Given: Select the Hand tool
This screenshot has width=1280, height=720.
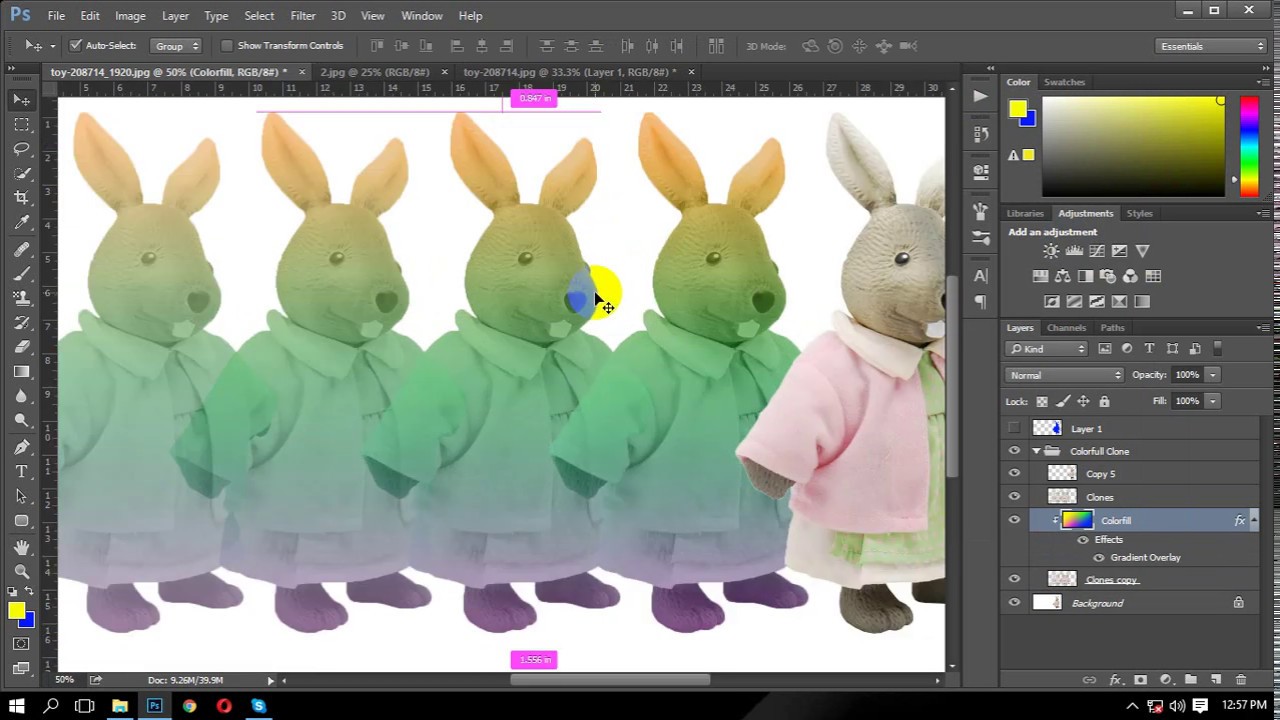Looking at the screenshot, I should pyautogui.click(x=21, y=546).
